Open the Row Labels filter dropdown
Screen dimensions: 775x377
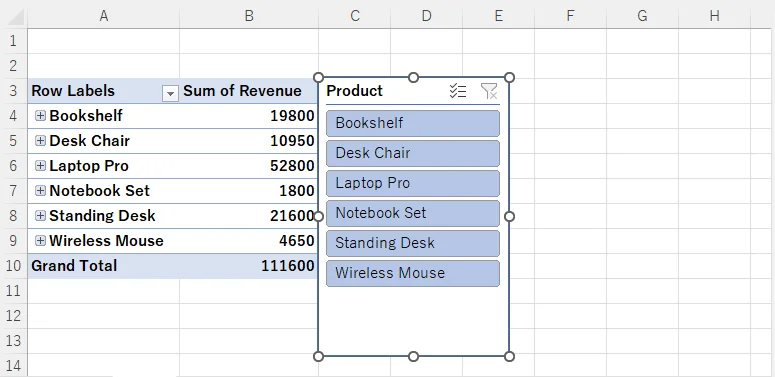coord(170,93)
